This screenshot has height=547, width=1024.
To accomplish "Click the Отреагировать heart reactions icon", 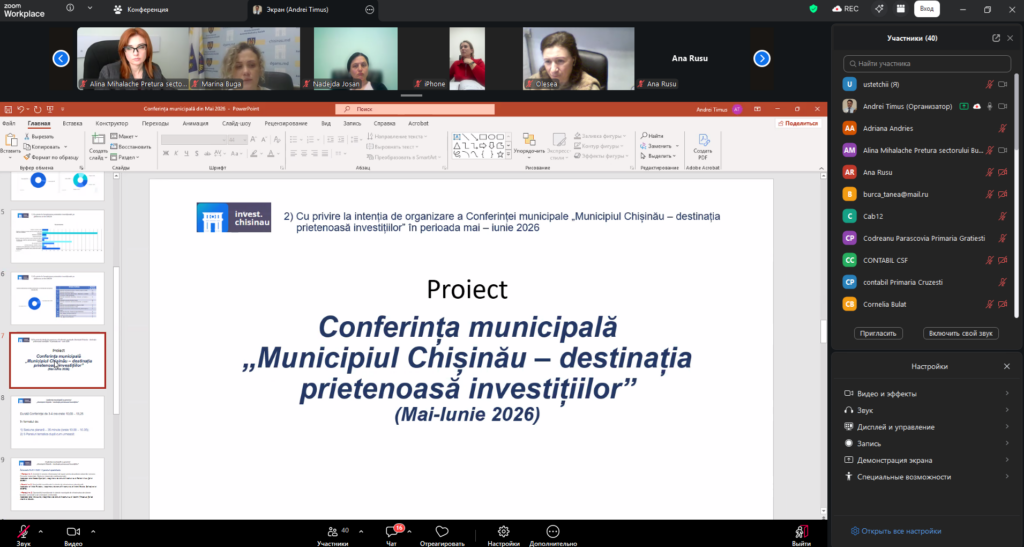I will pos(441,531).
